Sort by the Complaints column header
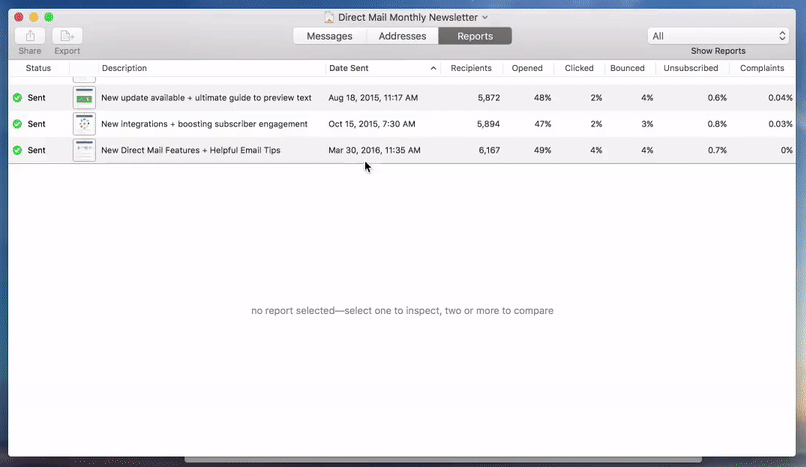806x467 pixels. coord(762,68)
